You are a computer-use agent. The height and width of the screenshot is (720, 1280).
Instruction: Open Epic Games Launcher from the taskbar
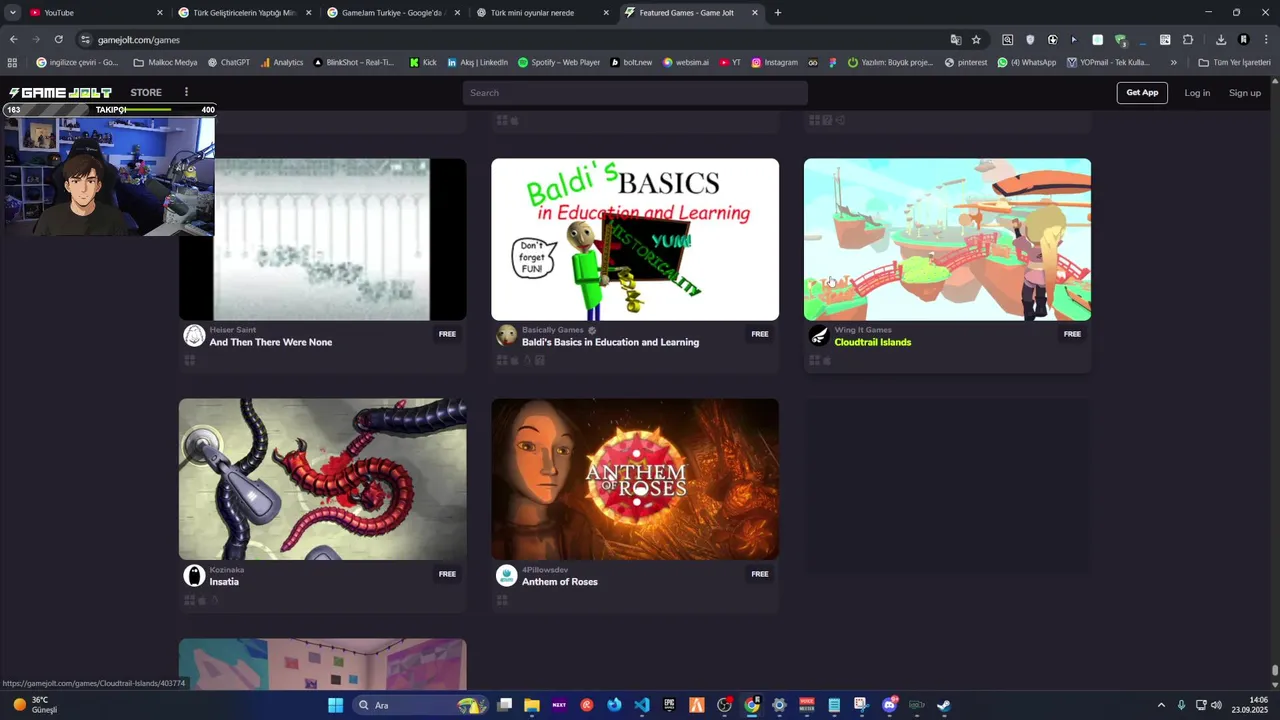669,705
